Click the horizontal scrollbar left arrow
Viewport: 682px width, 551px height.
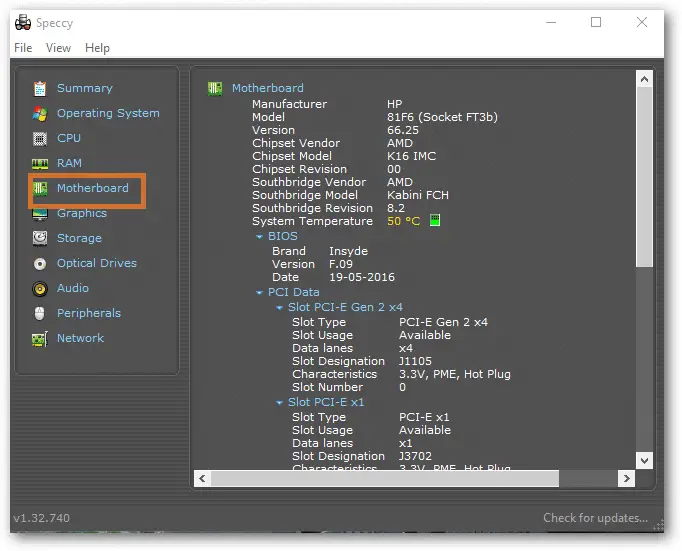point(202,479)
